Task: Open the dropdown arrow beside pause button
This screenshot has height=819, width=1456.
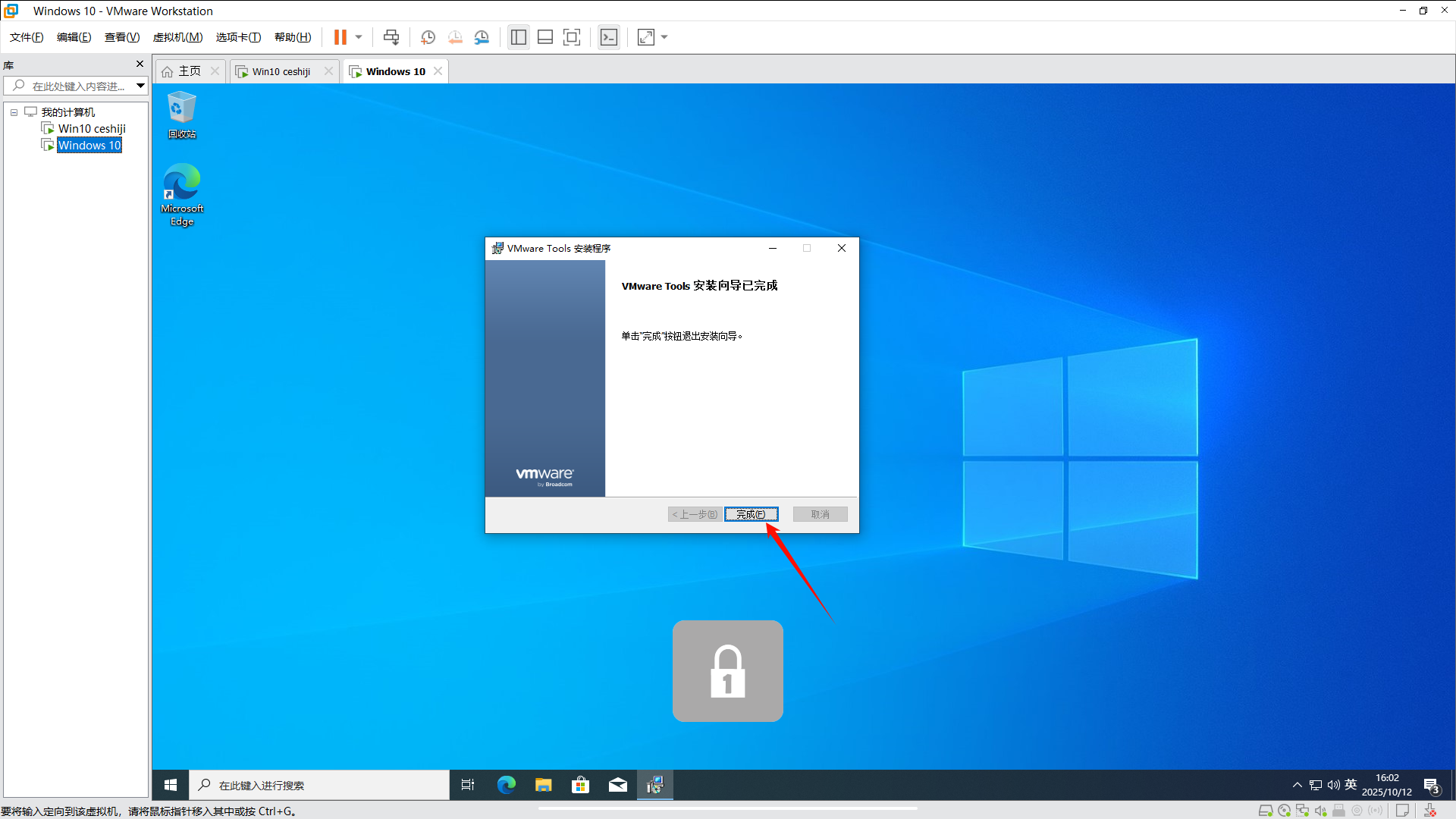Action: tap(359, 37)
